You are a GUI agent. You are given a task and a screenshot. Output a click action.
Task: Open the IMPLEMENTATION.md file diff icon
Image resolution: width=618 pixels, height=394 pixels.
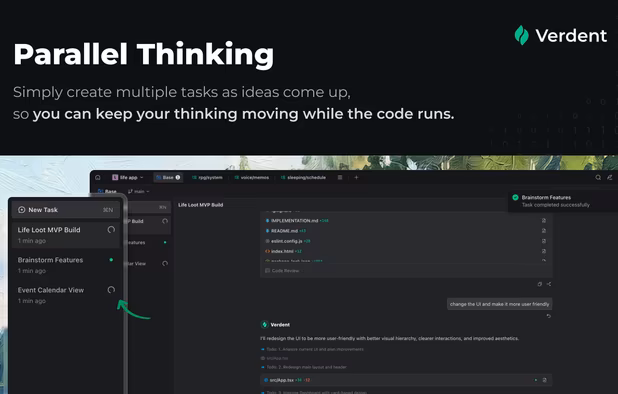click(544, 221)
